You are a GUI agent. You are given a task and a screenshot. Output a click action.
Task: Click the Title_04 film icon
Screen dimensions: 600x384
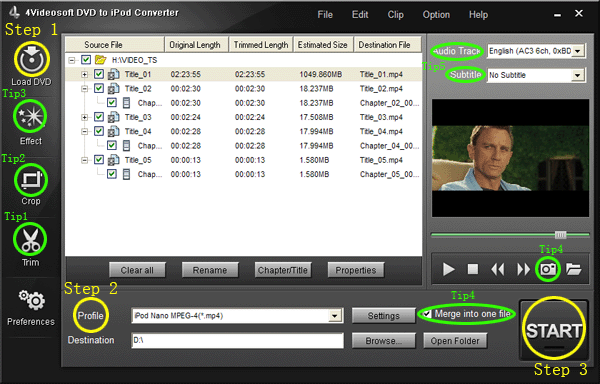114,132
